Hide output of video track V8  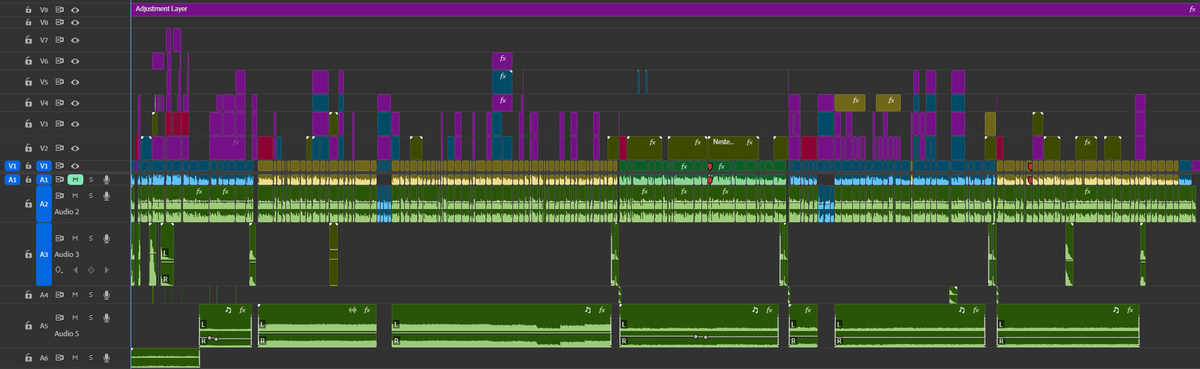tap(75, 22)
